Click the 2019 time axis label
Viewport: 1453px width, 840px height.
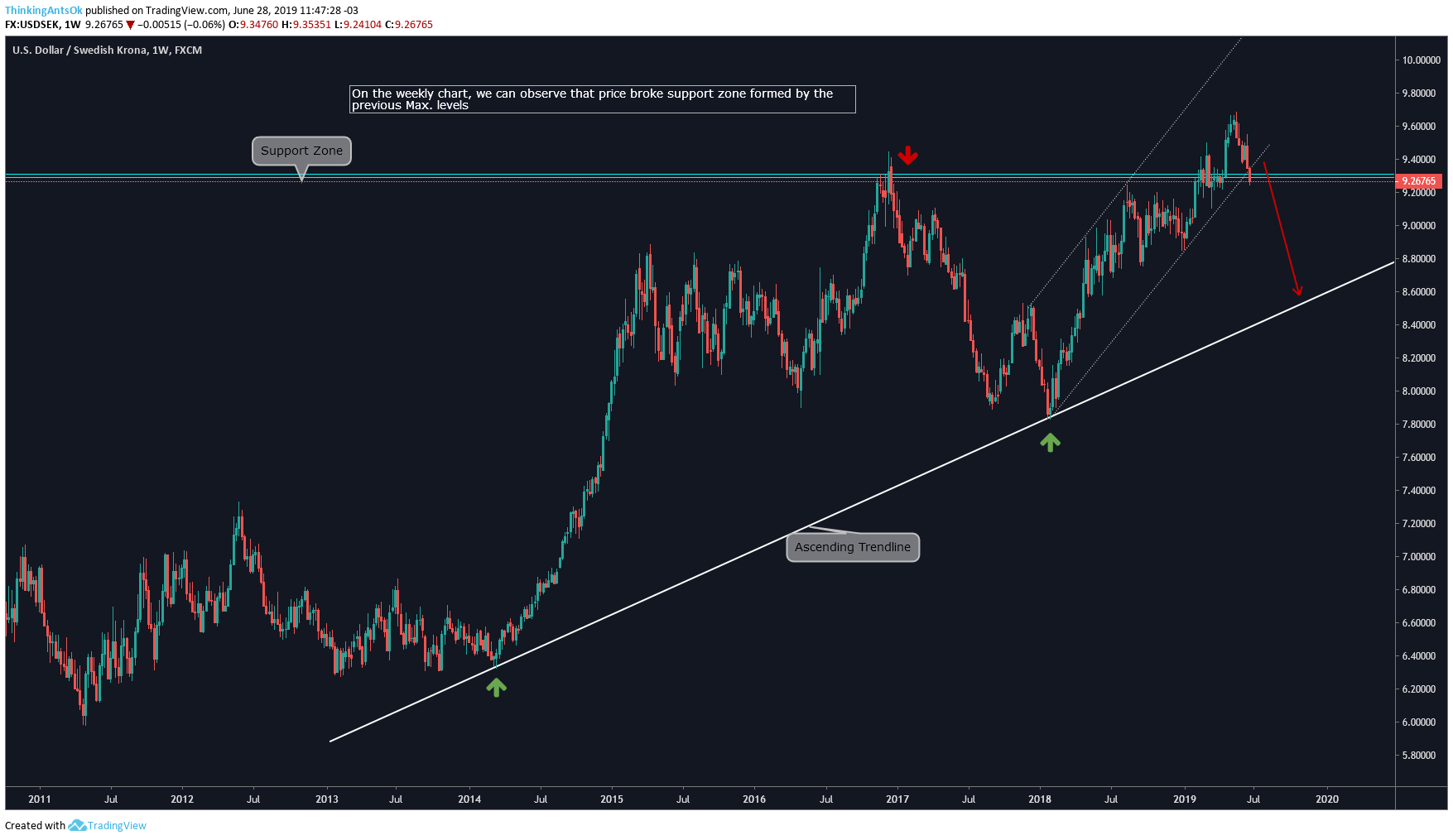1185,799
